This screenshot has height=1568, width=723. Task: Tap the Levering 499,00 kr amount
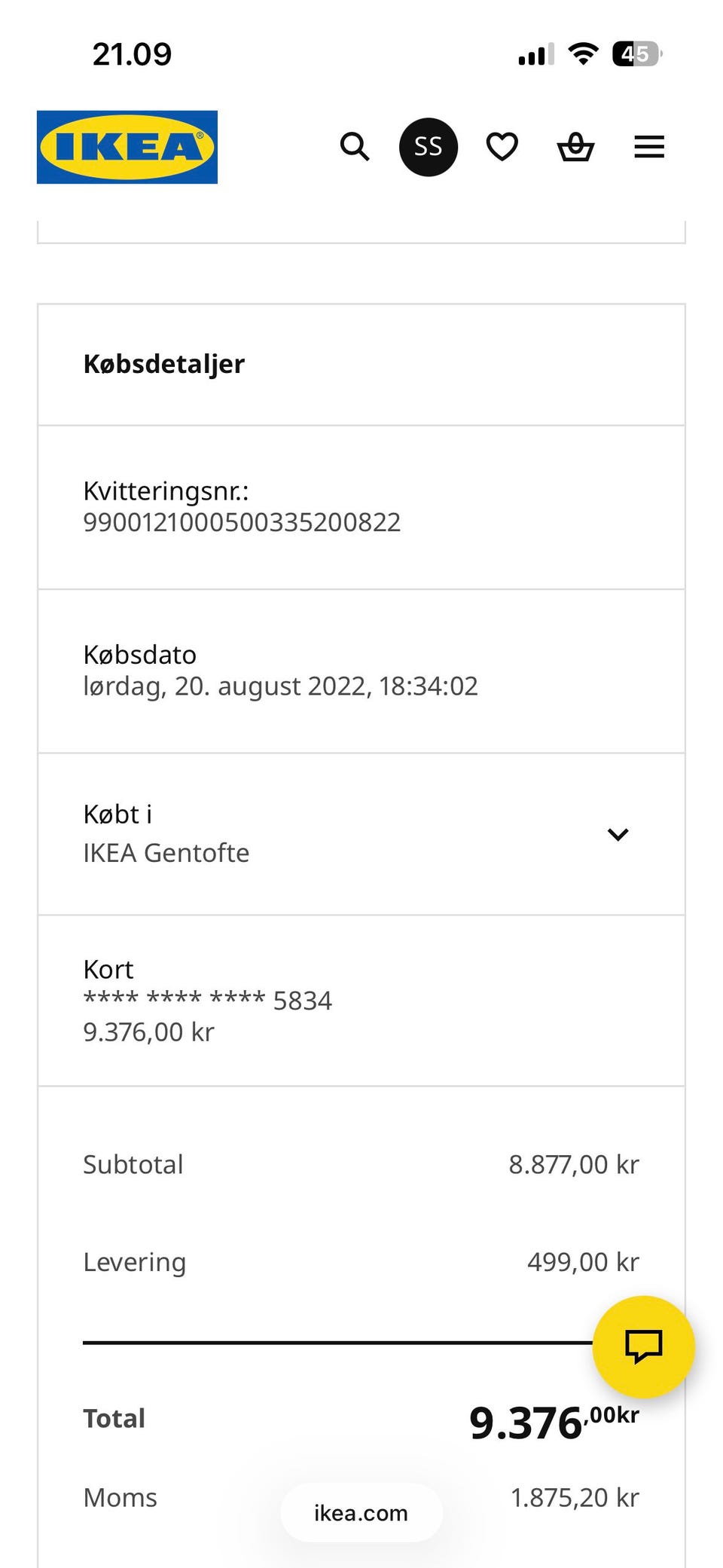(x=583, y=1262)
